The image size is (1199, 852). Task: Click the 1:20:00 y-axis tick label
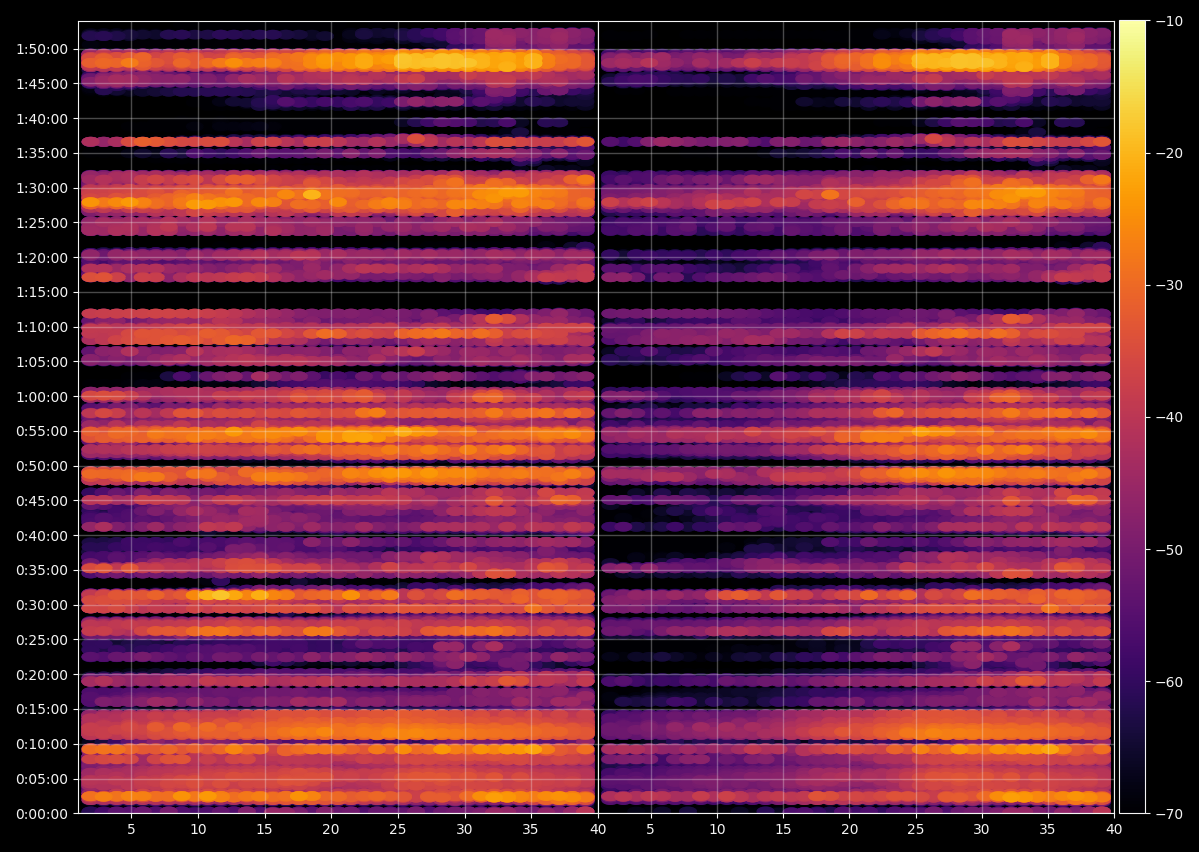pos(42,258)
